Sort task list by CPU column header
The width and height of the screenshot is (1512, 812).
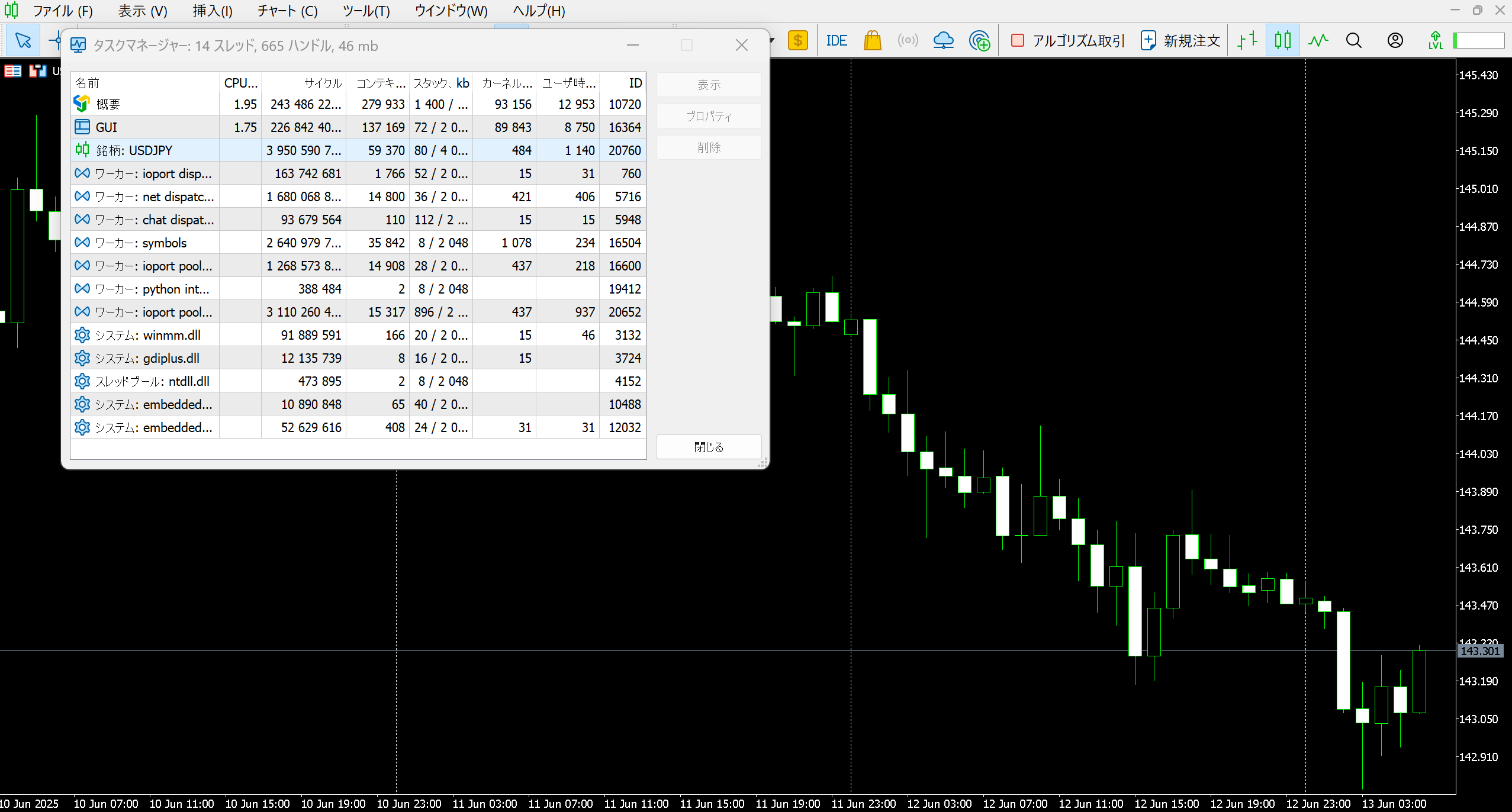240,83
